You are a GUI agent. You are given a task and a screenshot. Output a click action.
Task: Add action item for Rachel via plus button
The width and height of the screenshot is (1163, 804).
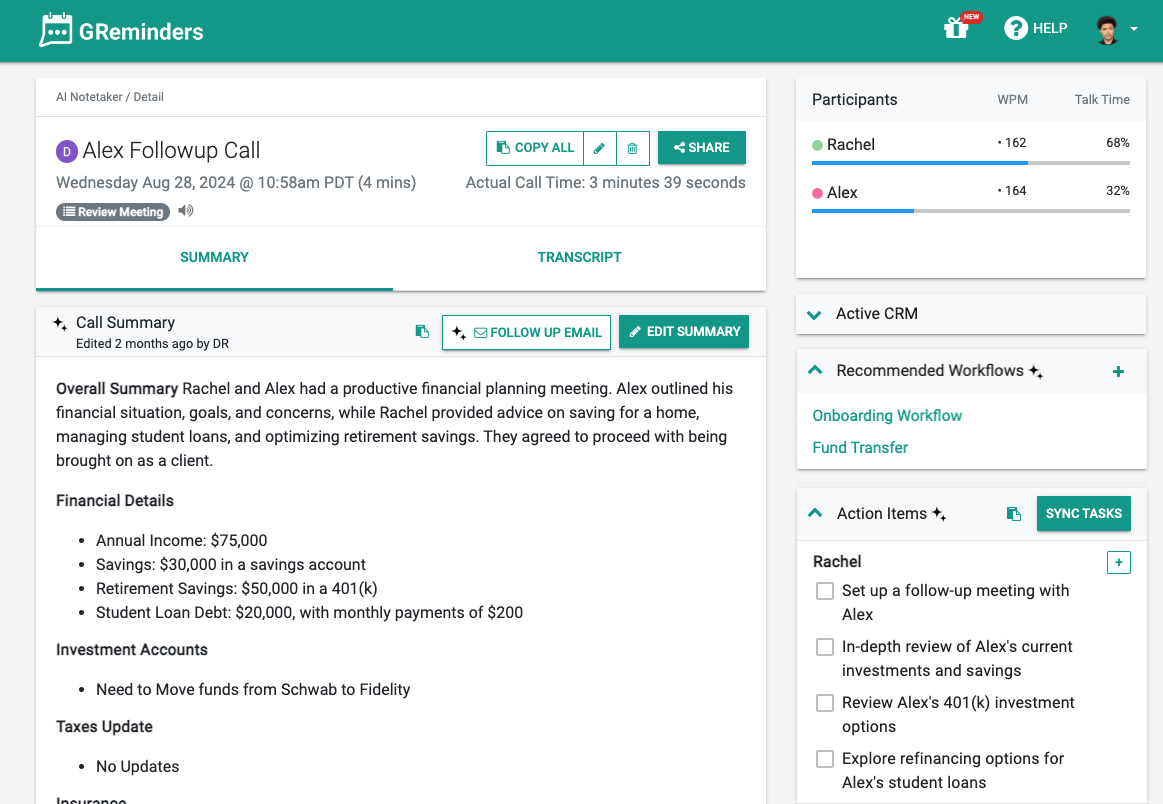click(1118, 562)
